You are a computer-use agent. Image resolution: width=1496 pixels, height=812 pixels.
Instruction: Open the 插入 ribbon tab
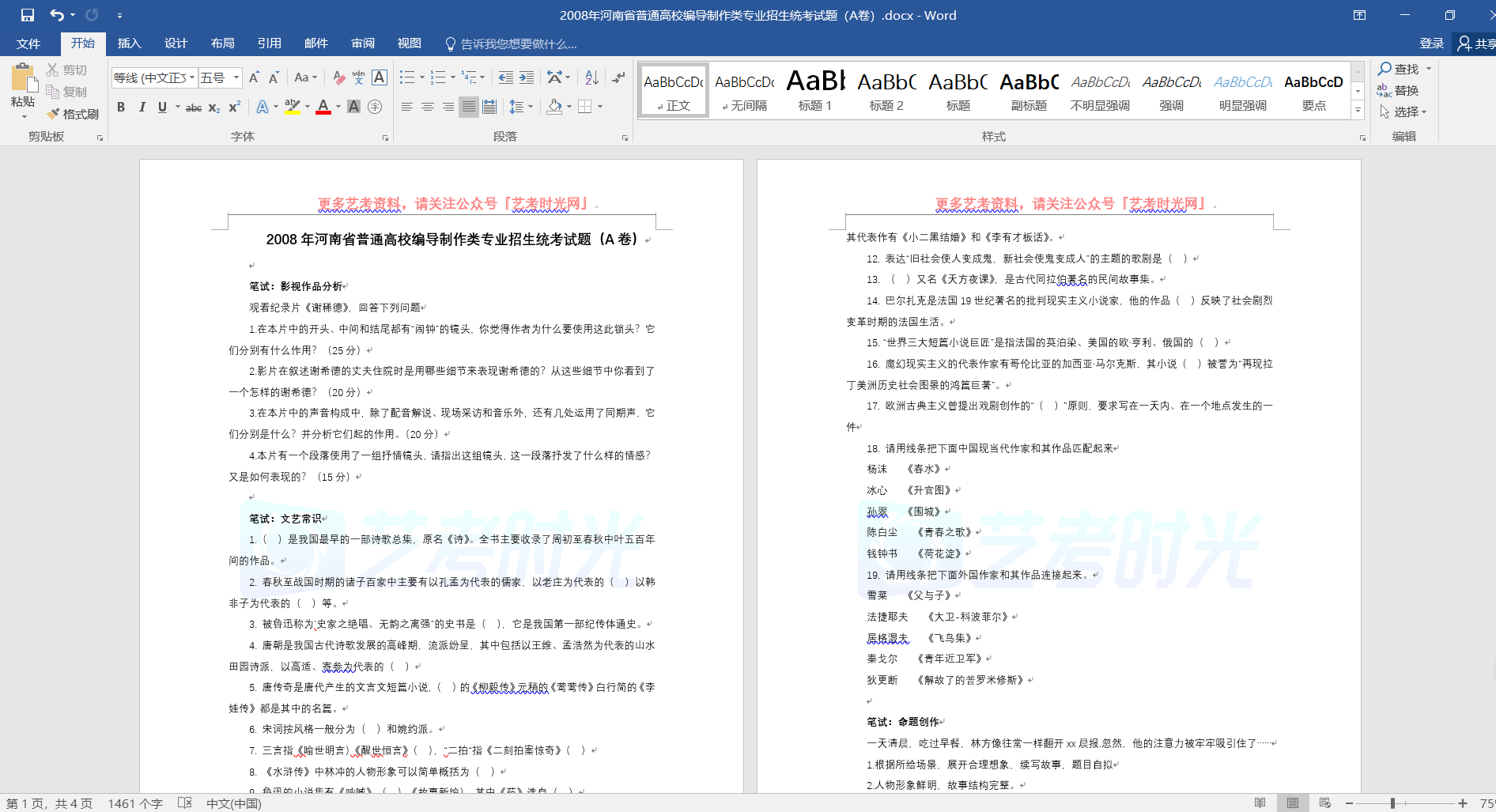[129, 43]
